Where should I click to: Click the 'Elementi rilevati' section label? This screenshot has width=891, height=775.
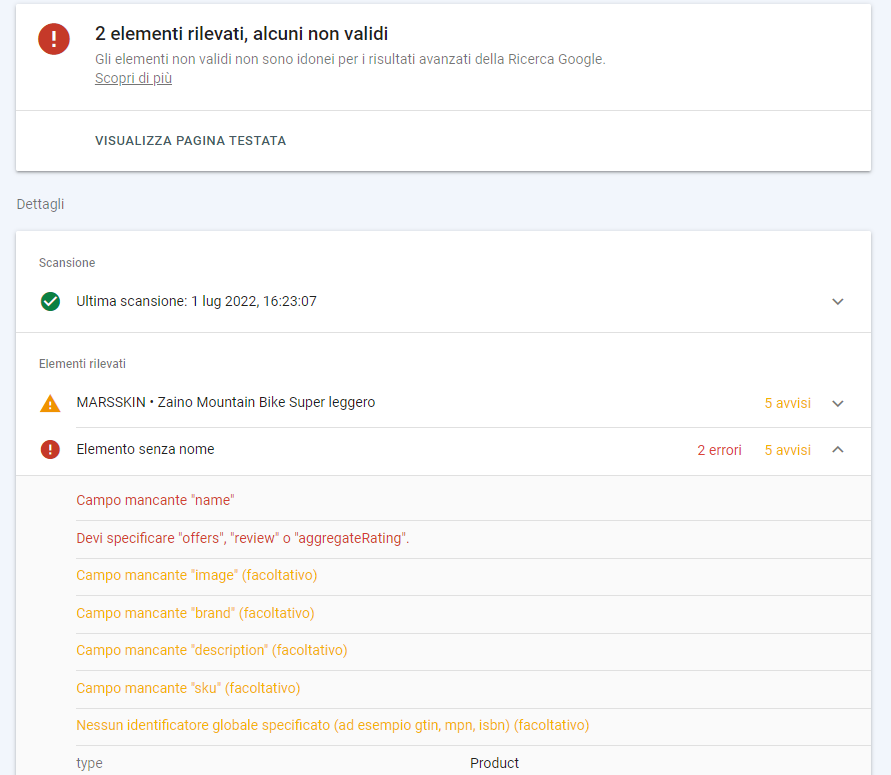[x=82, y=364]
